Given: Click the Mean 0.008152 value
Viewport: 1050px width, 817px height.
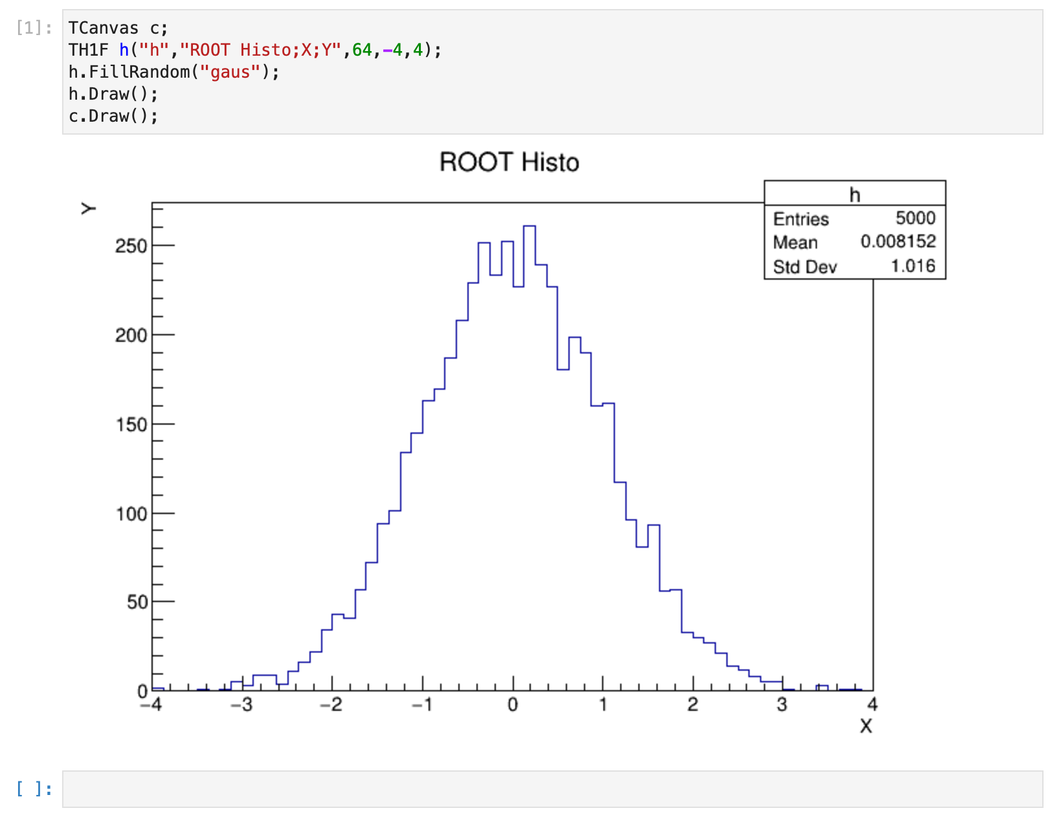Looking at the screenshot, I should [898, 243].
